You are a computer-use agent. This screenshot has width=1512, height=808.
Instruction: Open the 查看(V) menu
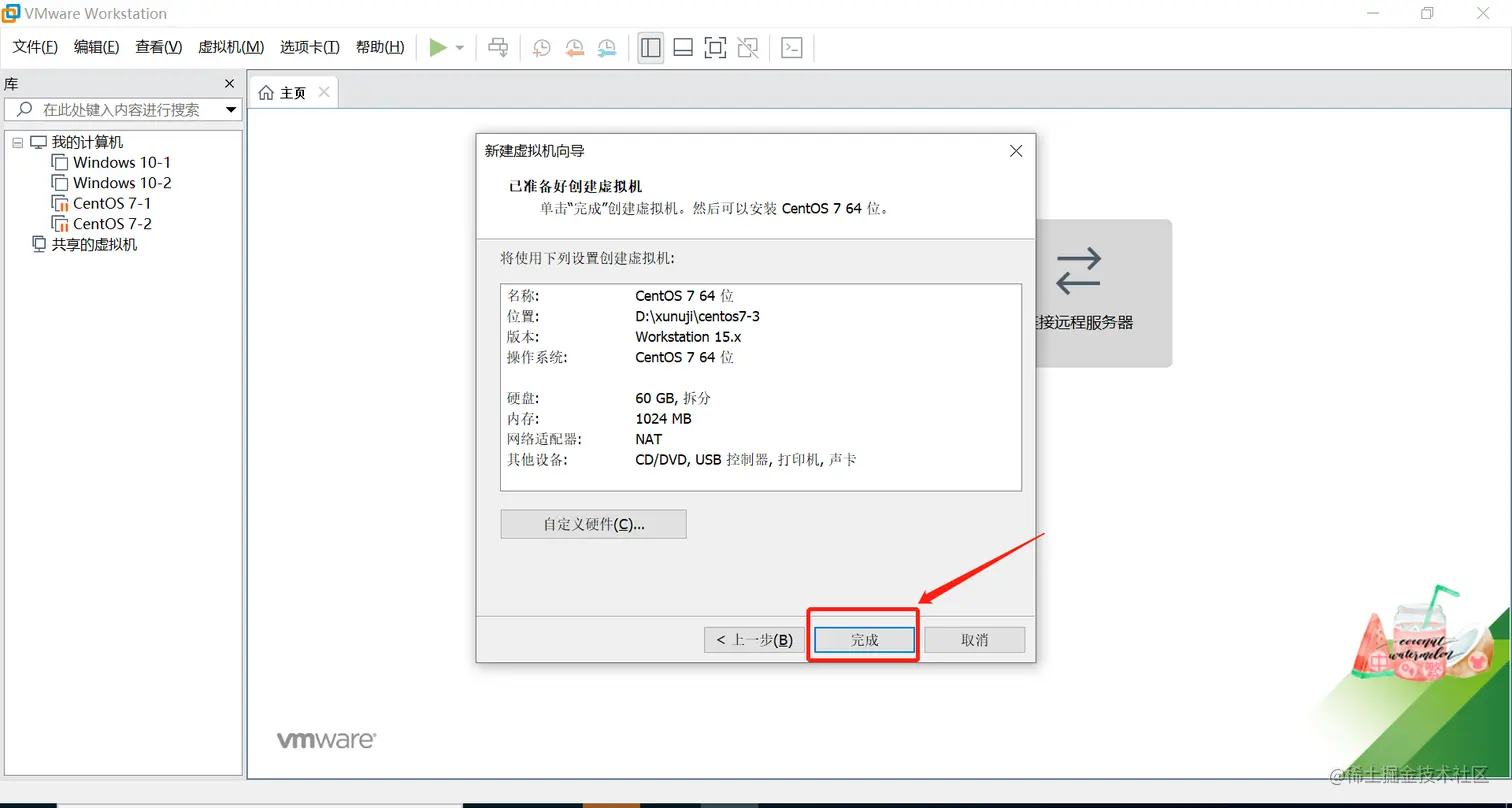tap(159, 47)
